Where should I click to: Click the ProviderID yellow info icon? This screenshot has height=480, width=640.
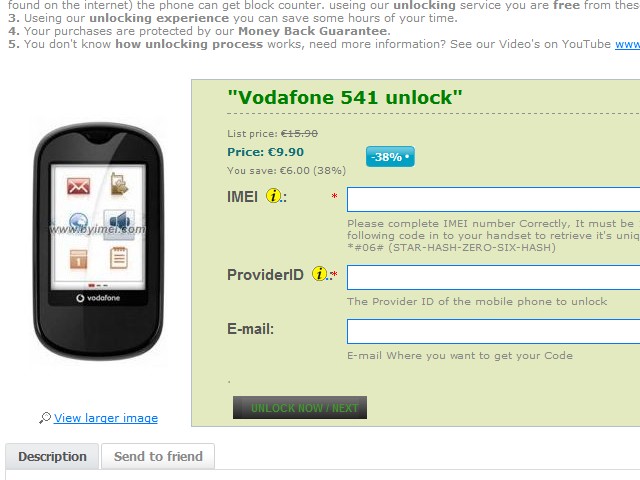point(319,273)
